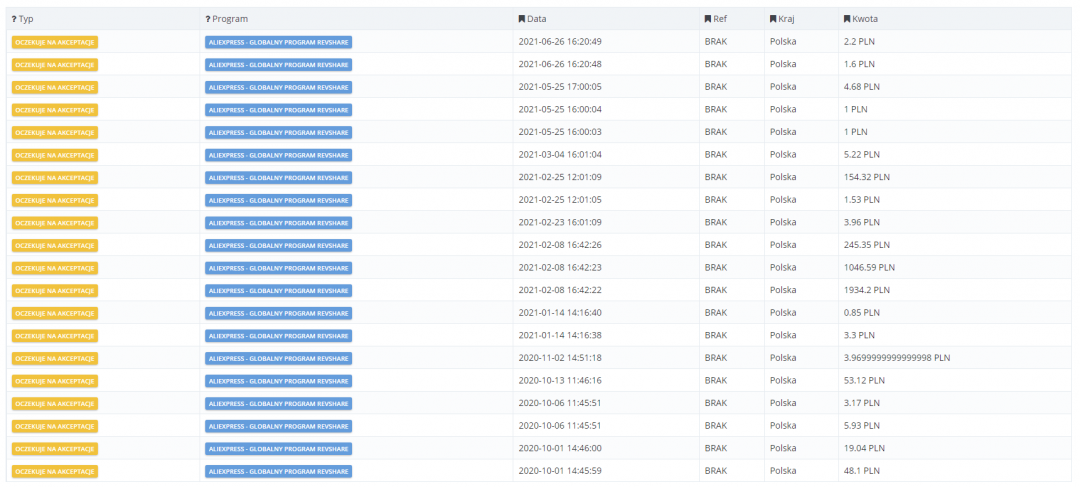
Task: Click the AliExpress program badge in the 245.35 PLN row
Action: click(x=278, y=245)
